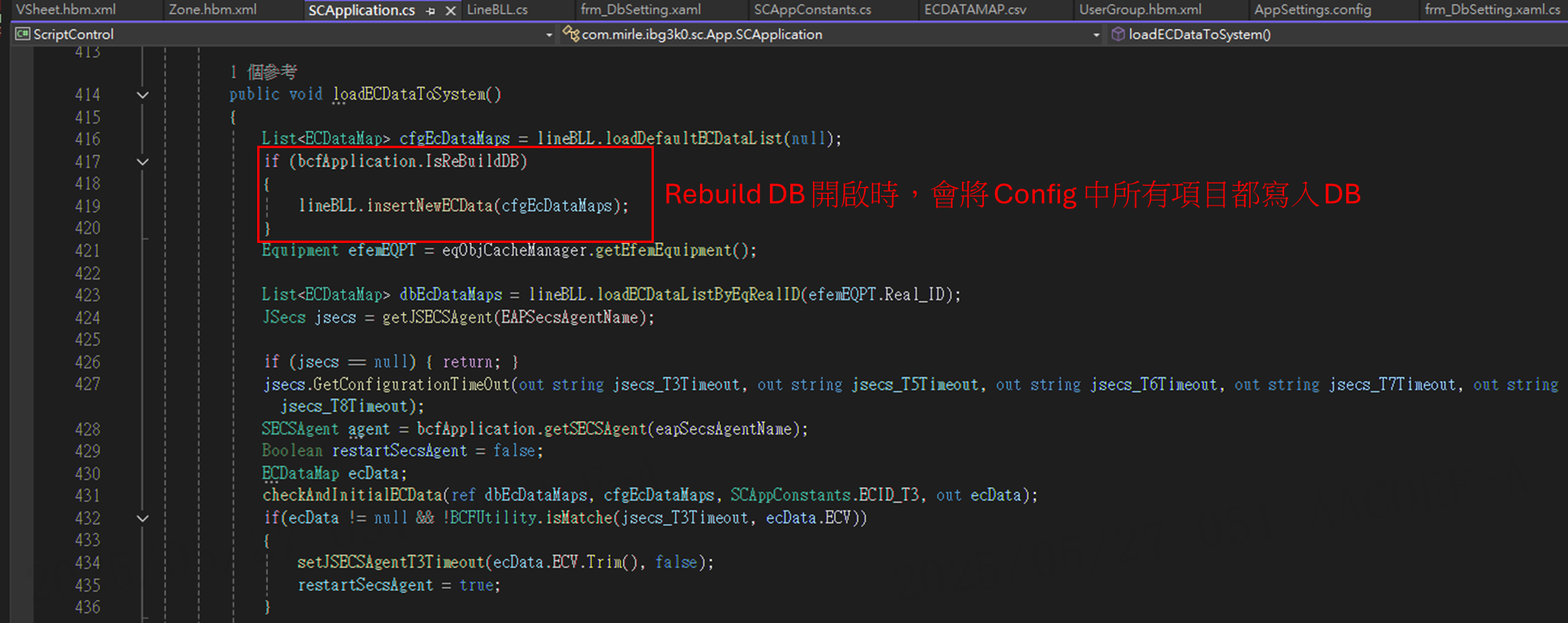1568x623 pixels.
Task: Open the frm_DbSetting.xaml tab
Action: click(641, 10)
